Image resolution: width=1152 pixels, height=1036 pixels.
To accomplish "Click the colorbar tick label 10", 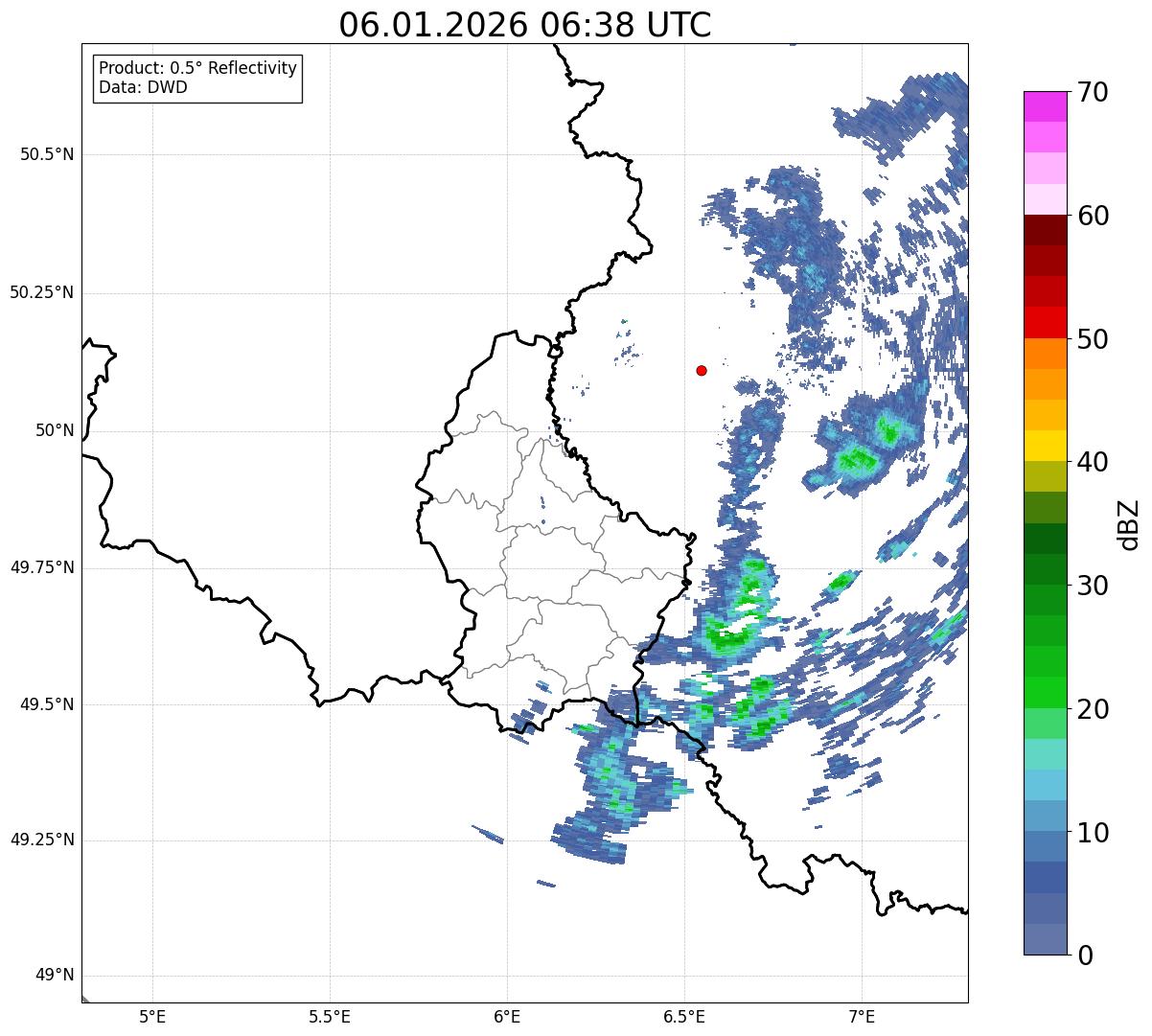I will click(x=1093, y=833).
